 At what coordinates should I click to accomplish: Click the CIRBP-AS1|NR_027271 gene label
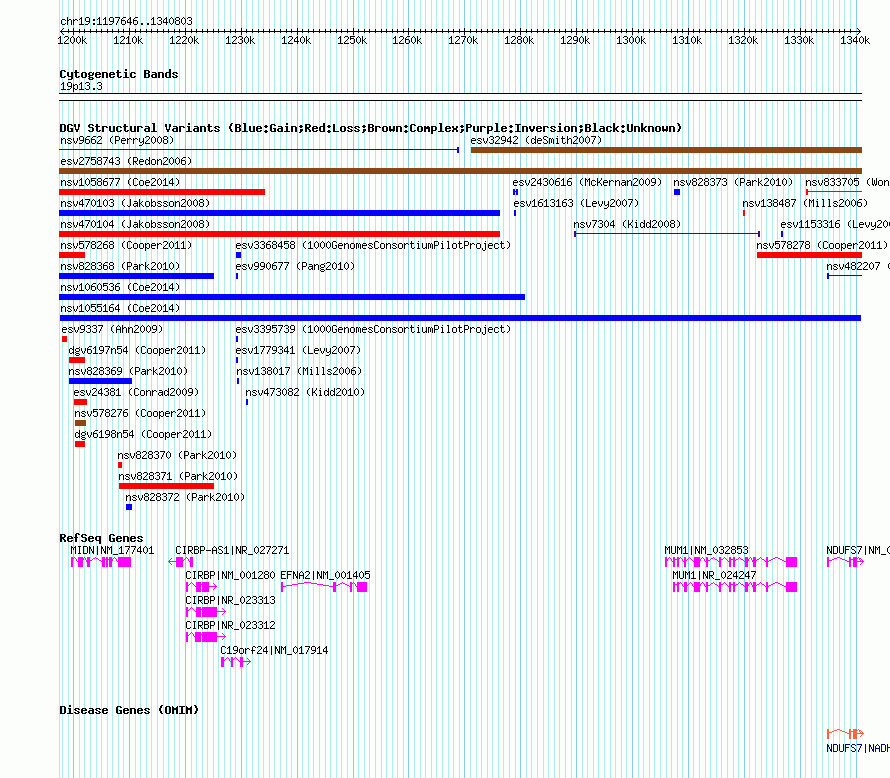tap(232, 550)
